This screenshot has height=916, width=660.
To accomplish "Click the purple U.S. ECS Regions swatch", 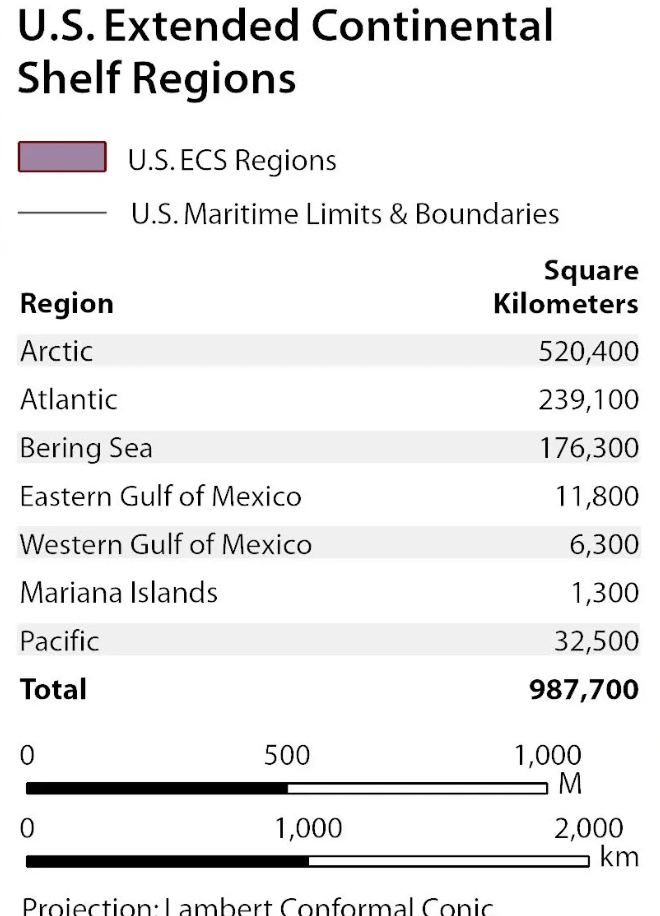I will [62, 158].
